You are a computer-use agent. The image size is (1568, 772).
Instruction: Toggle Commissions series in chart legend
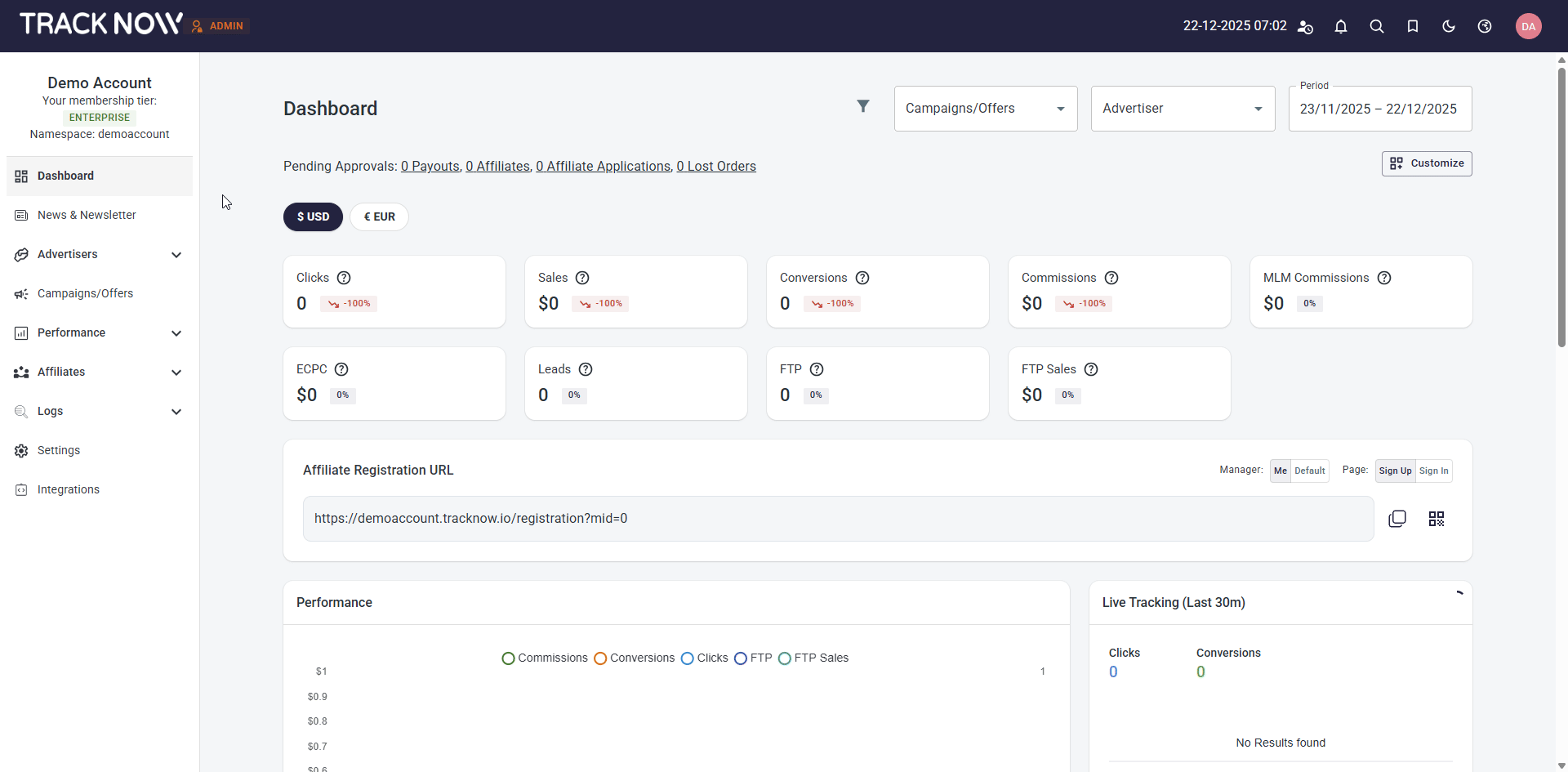pyautogui.click(x=544, y=658)
